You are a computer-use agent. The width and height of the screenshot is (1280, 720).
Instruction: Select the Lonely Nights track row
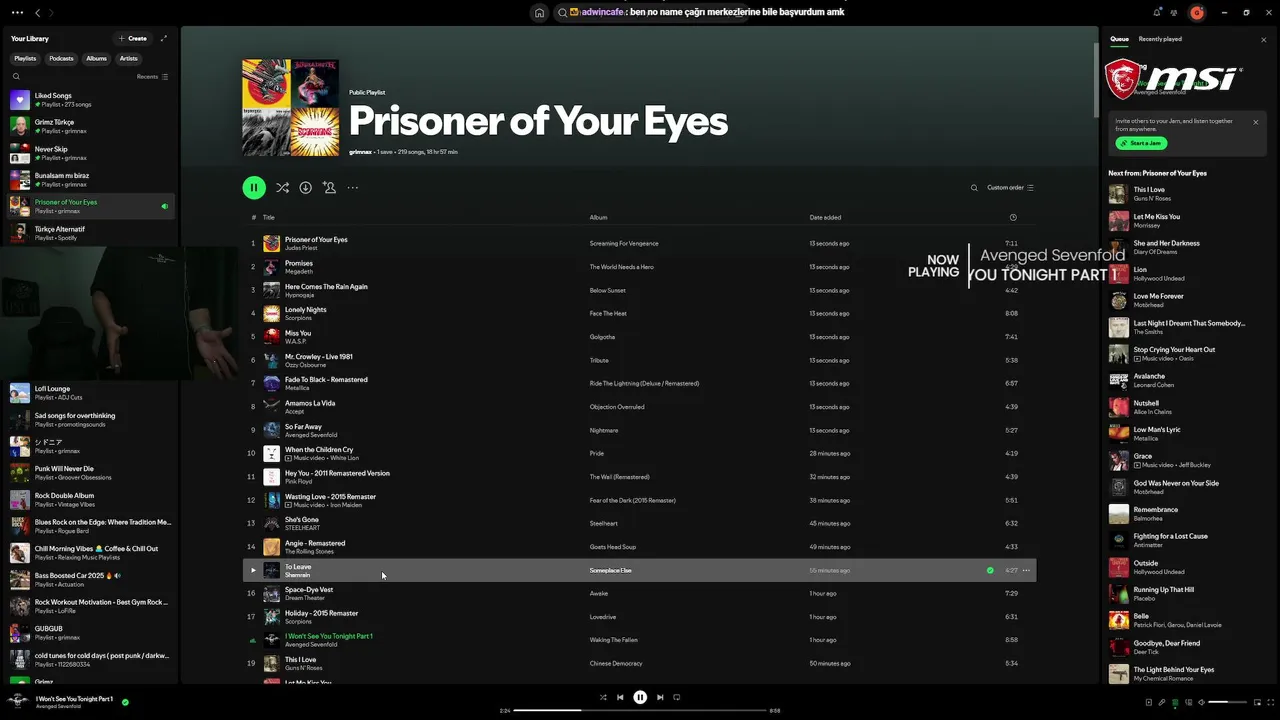coord(640,313)
